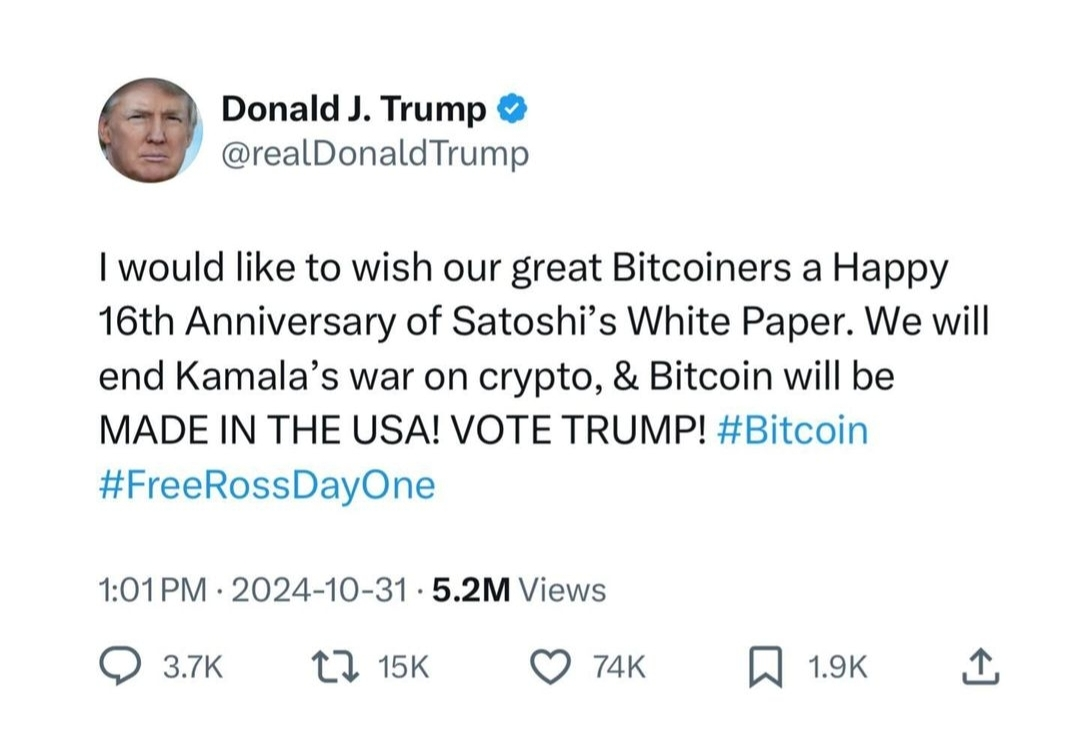1080x742 pixels.
Task: Open the share menu via the upload arrow icon
Action: [979, 667]
